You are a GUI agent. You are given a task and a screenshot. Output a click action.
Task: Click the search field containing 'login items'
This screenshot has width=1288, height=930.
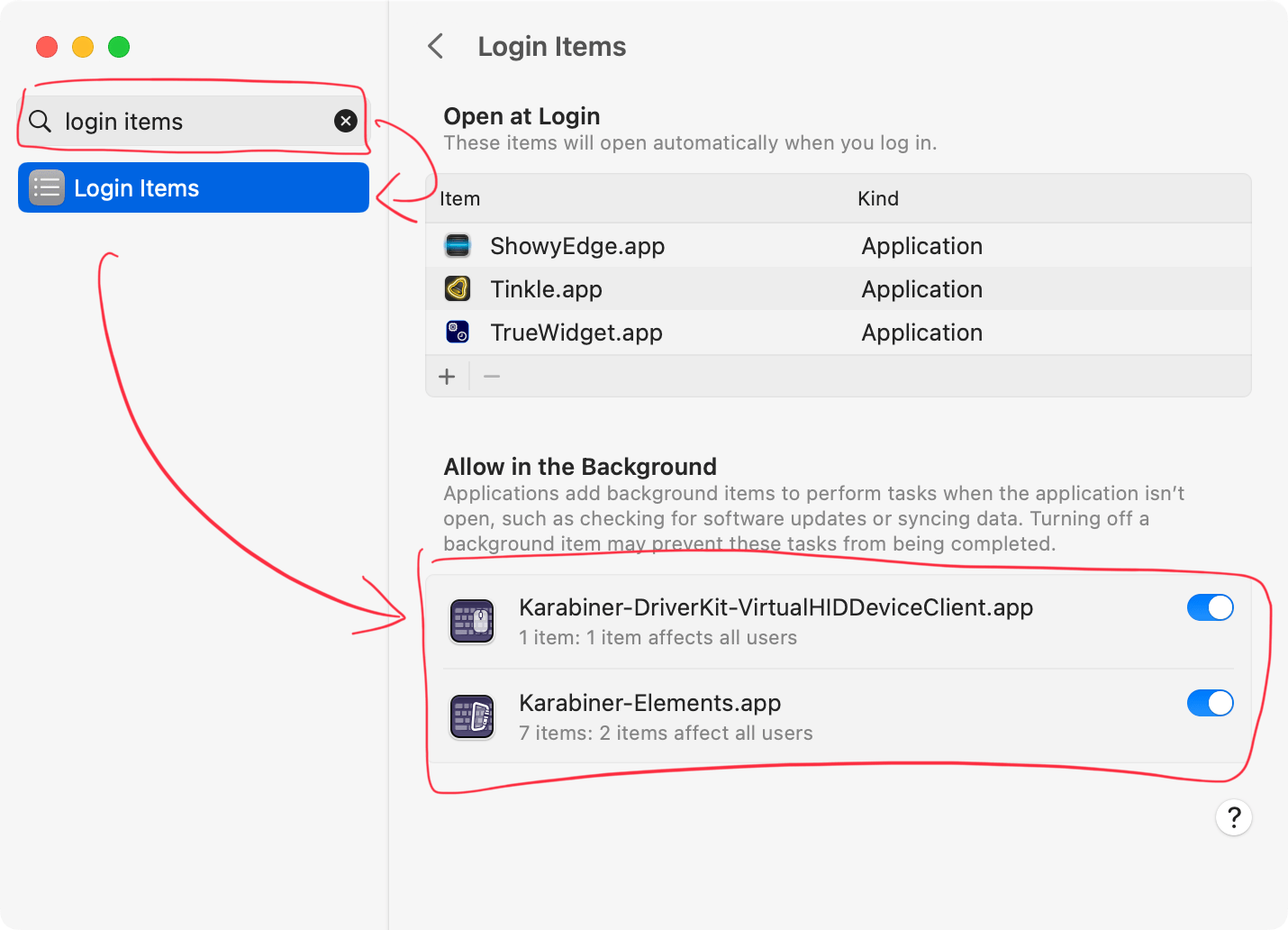(x=194, y=121)
